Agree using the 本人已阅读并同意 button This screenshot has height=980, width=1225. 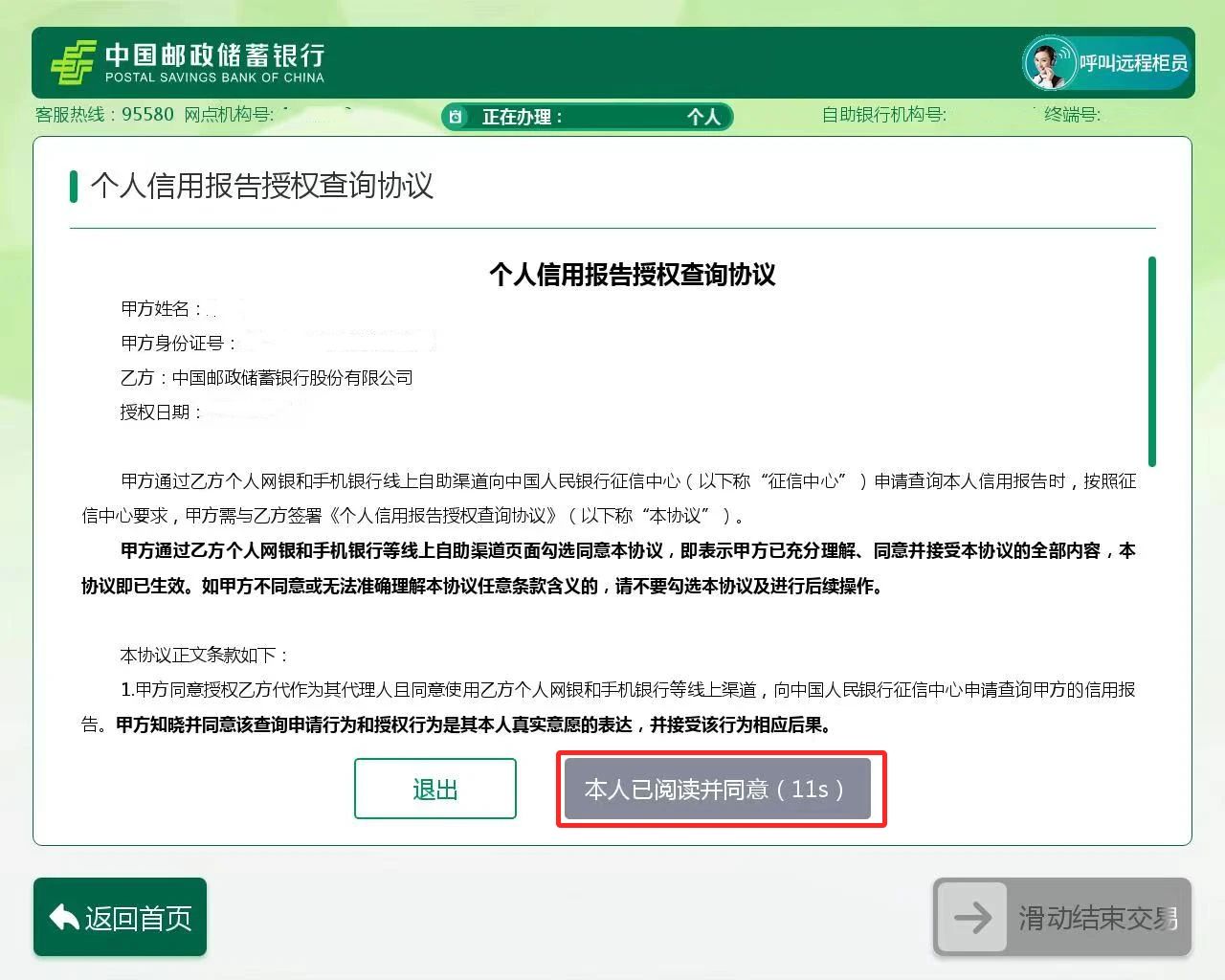pyautogui.click(x=717, y=789)
